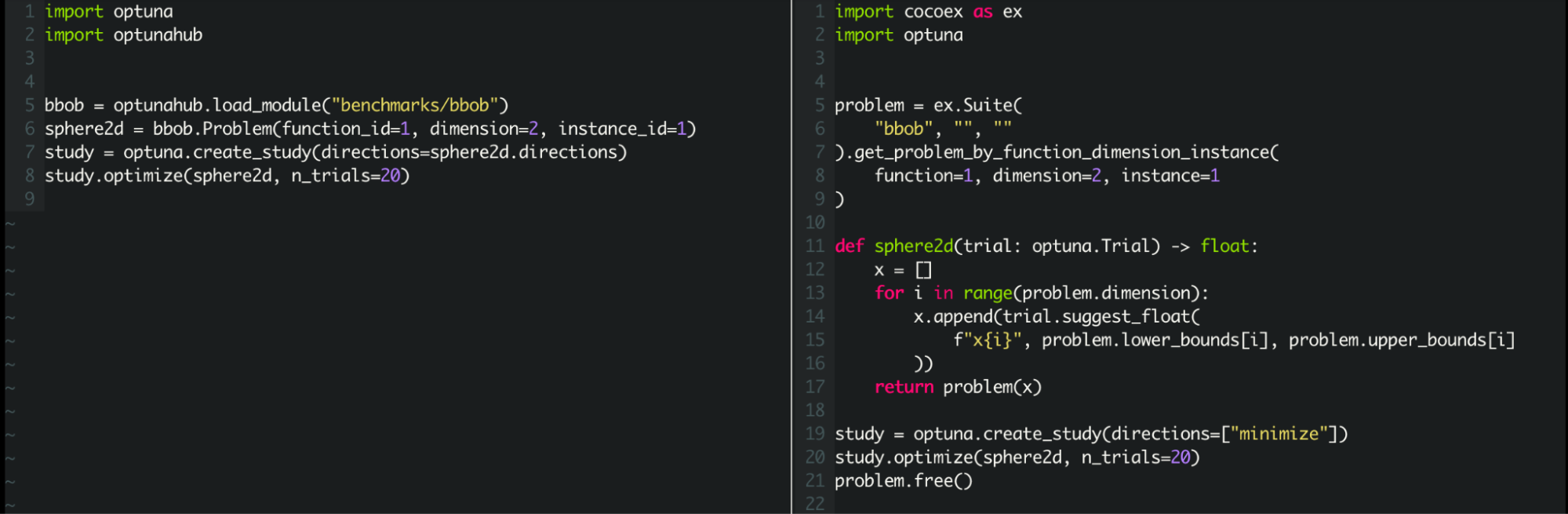Click 'instance_id=1' in left pane
The height and width of the screenshot is (514, 1568).
click(622, 129)
